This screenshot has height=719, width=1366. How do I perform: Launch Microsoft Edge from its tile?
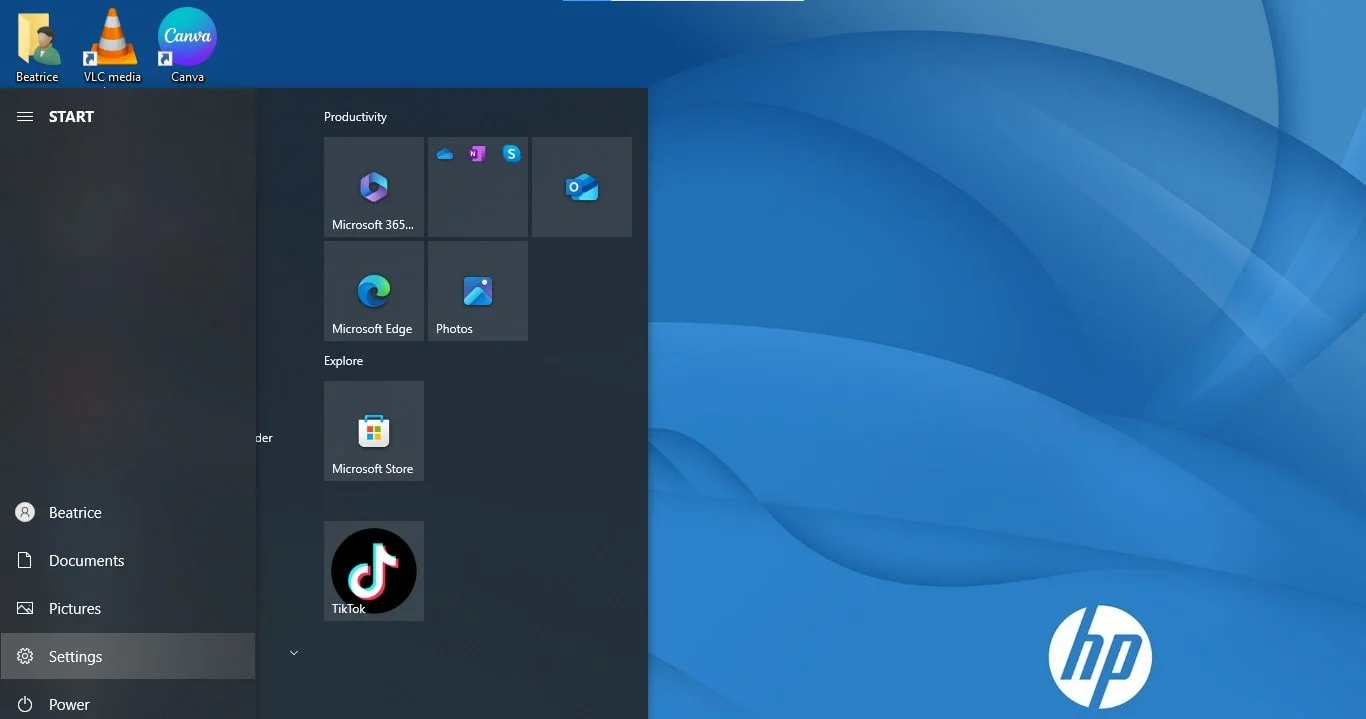pyautogui.click(x=374, y=291)
